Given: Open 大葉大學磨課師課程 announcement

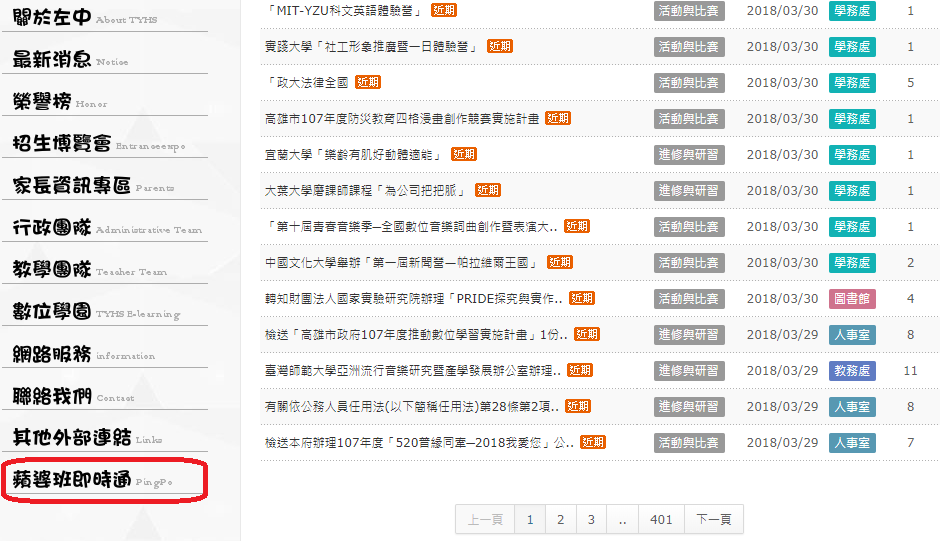Looking at the screenshot, I should pos(367,191).
